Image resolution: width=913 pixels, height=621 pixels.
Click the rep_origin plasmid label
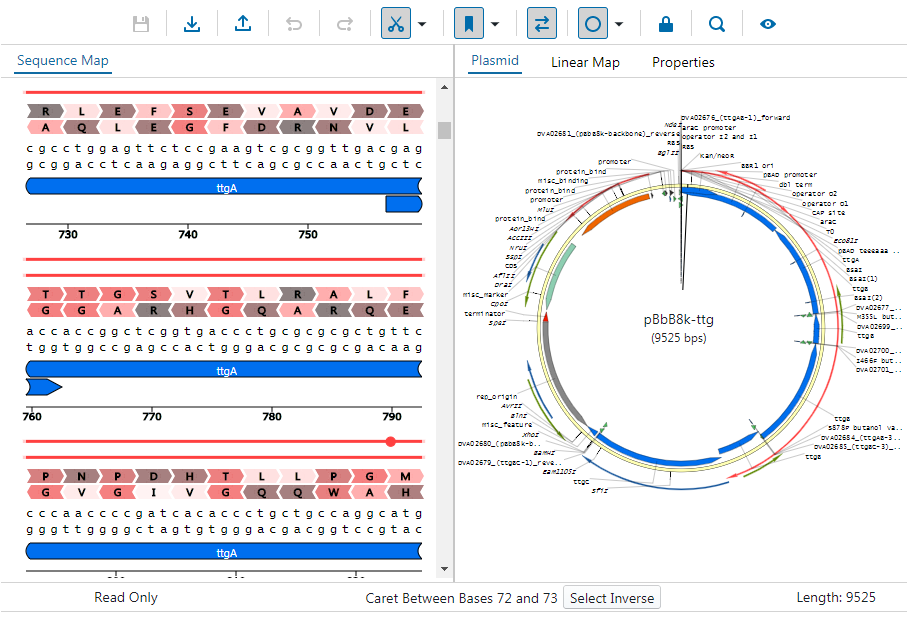[x=497, y=397]
